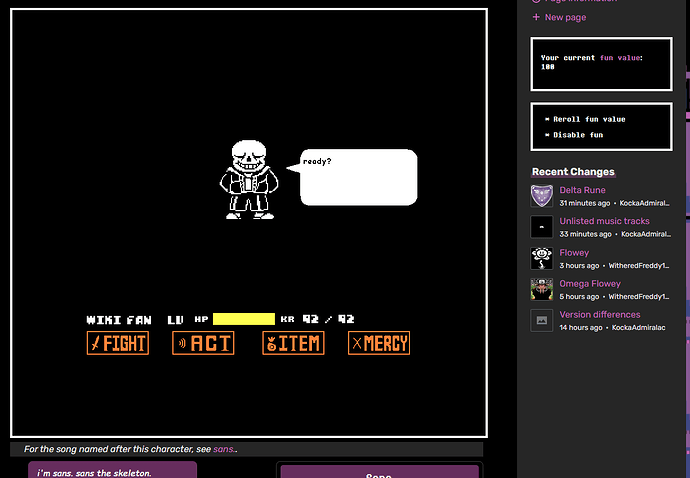Click the Recent Changes heading

tap(573, 172)
